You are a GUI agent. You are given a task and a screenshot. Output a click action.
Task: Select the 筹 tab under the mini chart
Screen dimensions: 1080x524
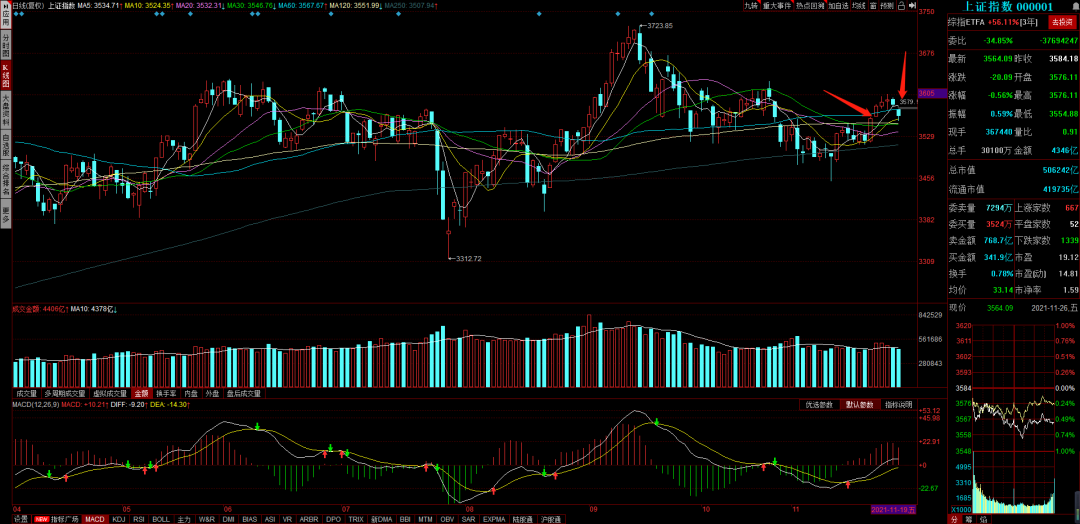pyautogui.click(x=970, y=519)
